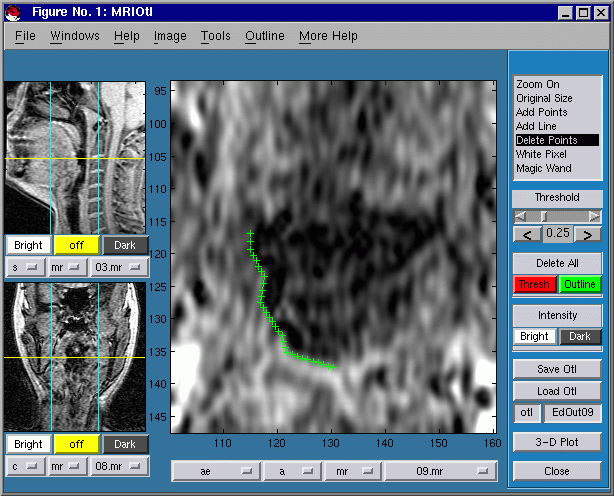Click the Delete All button

click(x=557, y=263)
